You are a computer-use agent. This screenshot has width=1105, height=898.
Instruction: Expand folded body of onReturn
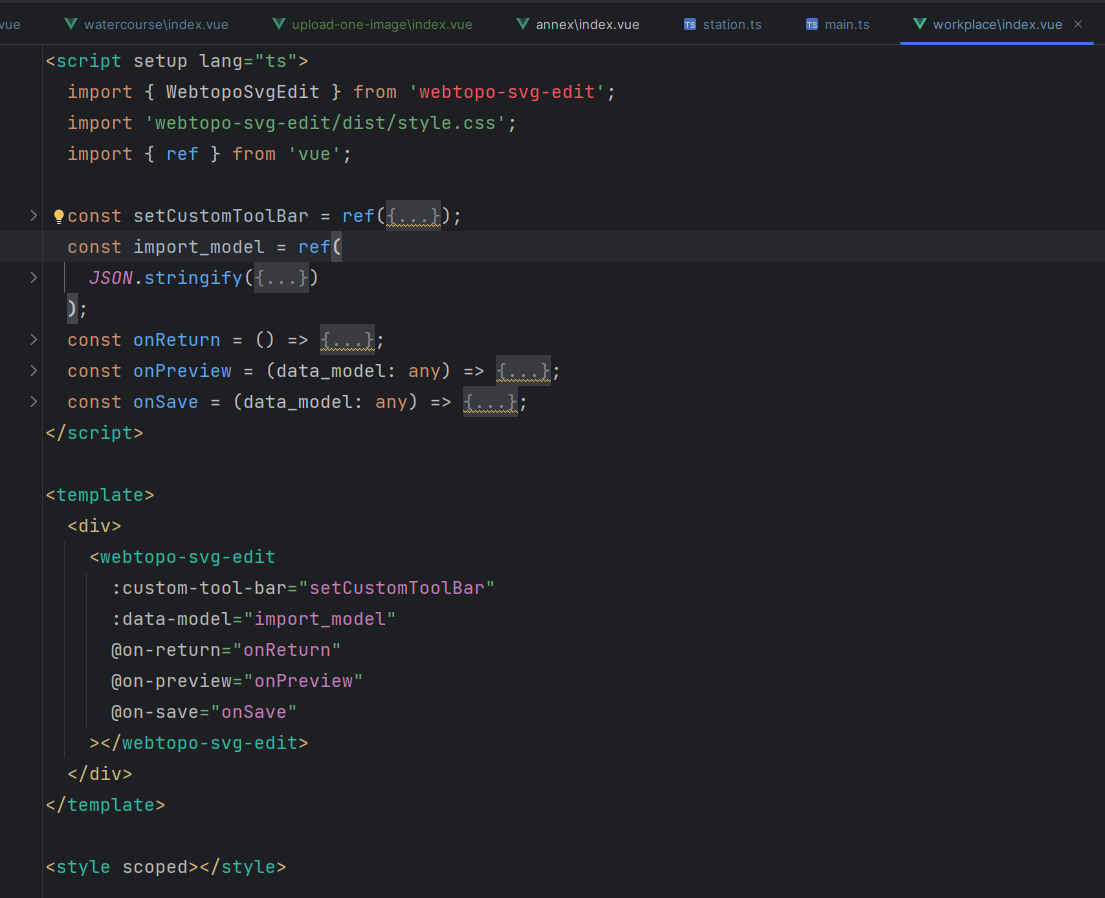point(347,340)
